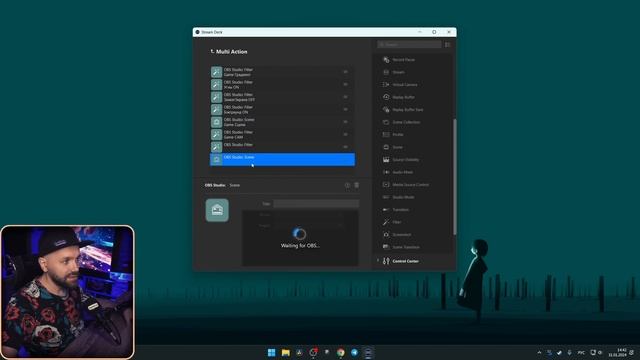This screenshot has height=360, width=640.
Task: Focus the Title input field
Action: tap(316, 204)
